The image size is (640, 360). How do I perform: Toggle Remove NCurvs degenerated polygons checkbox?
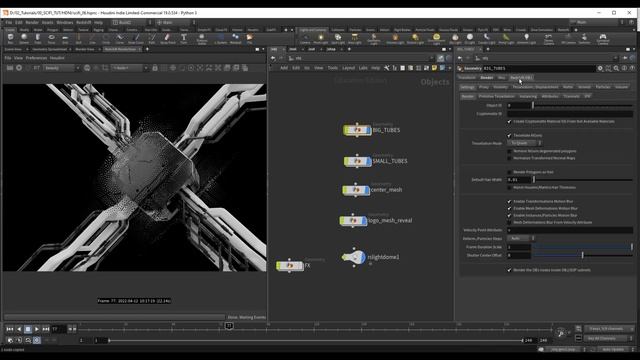click(509, 151)
